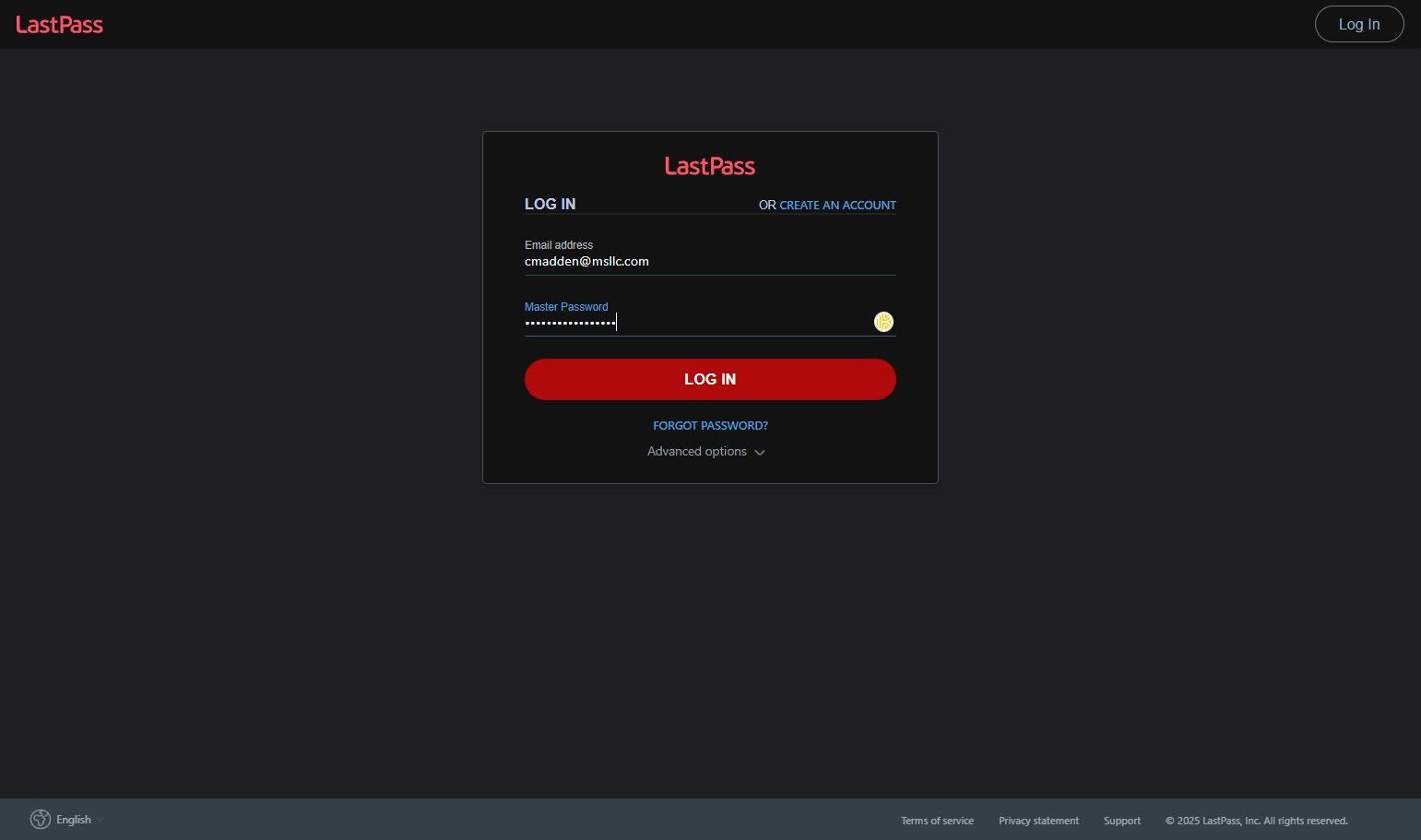
Task: Click the LastPass logo in the login card
Action: coord(710,166)
